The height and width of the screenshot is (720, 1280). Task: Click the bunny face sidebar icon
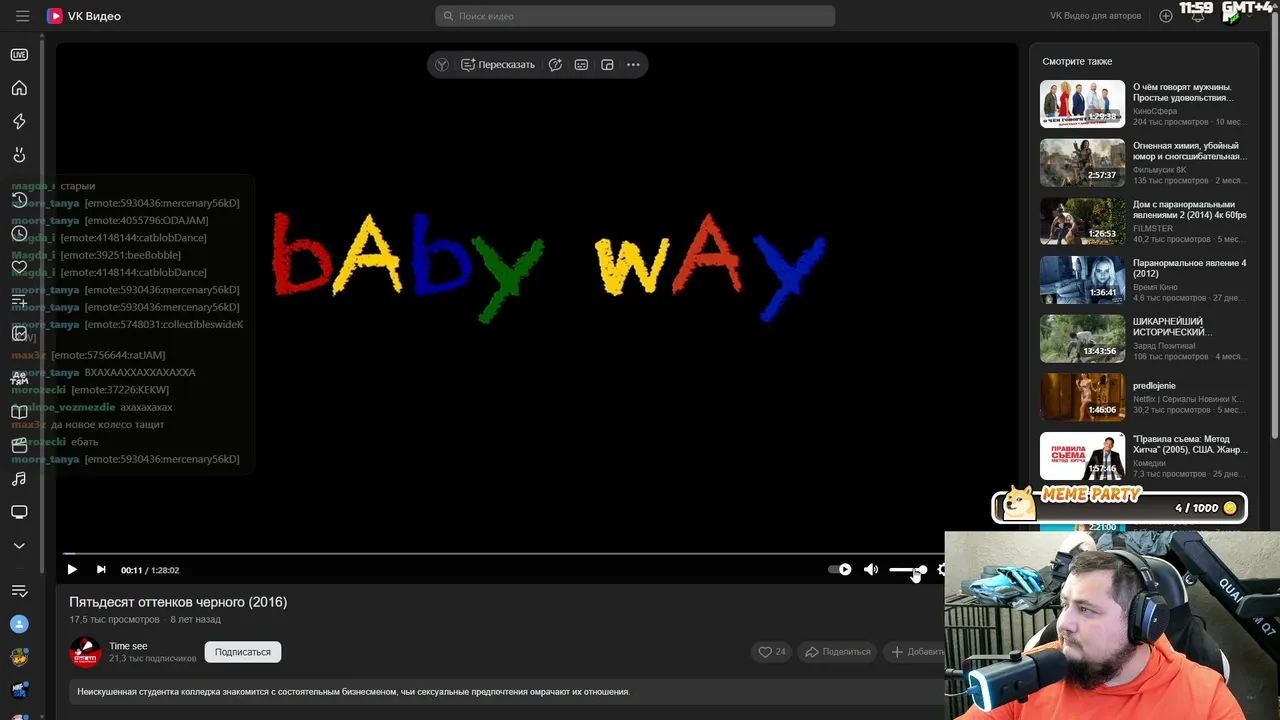(x=19, y=155)
